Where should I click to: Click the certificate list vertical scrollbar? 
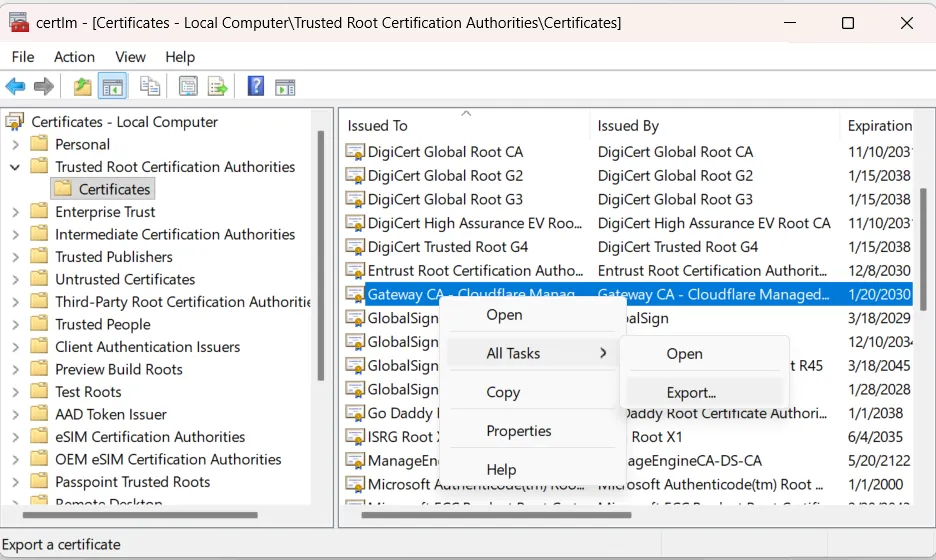point(923,250)
